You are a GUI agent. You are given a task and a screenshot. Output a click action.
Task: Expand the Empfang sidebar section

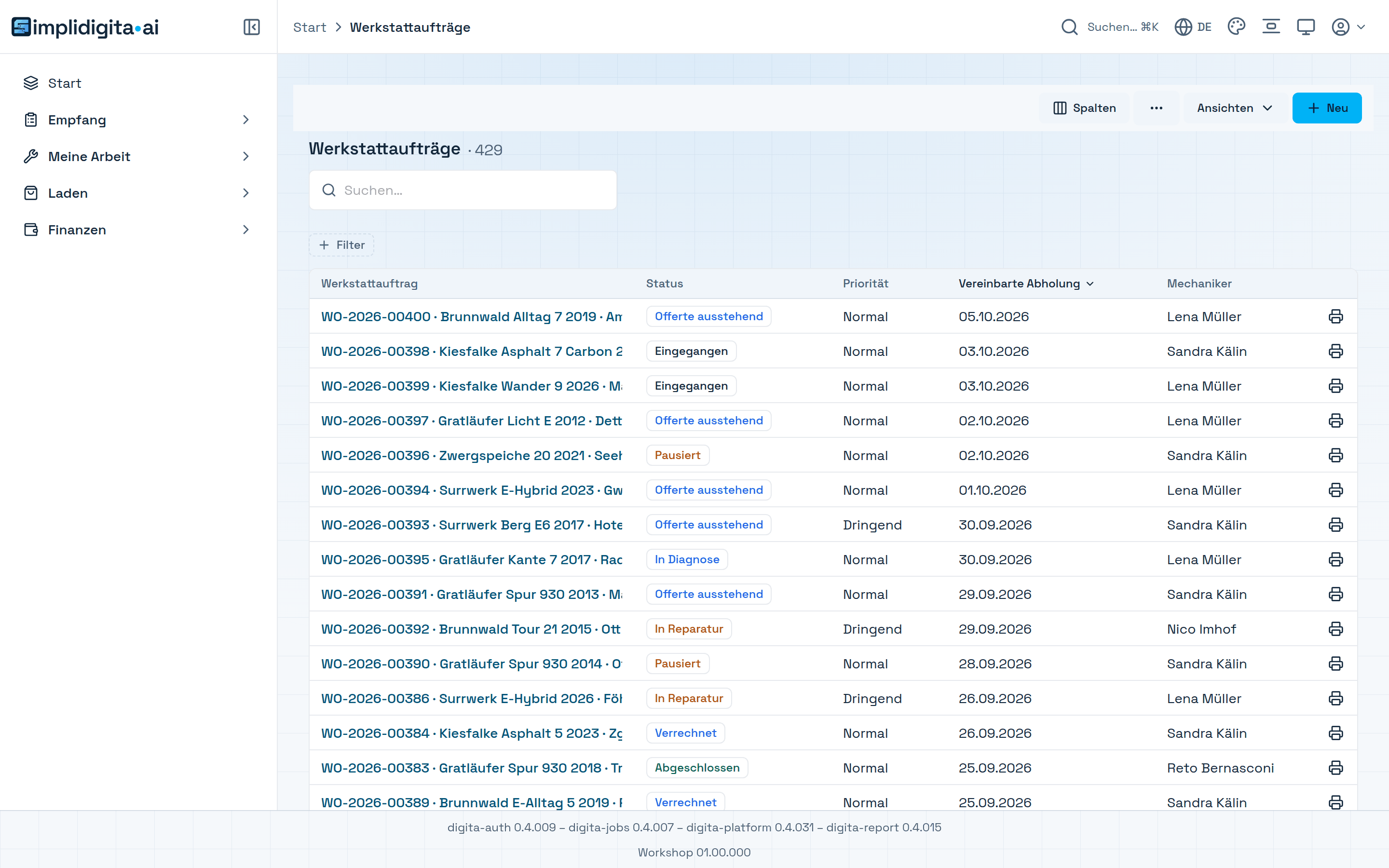pos(138,120)
